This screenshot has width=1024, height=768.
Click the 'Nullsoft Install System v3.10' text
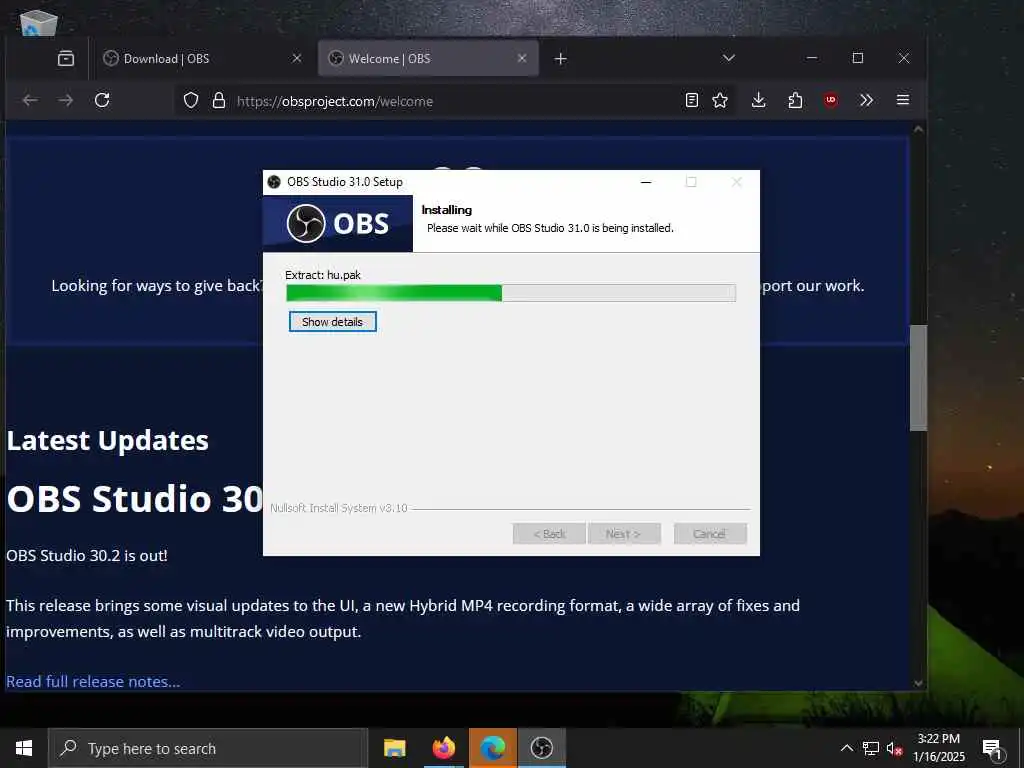pos(339,508)
